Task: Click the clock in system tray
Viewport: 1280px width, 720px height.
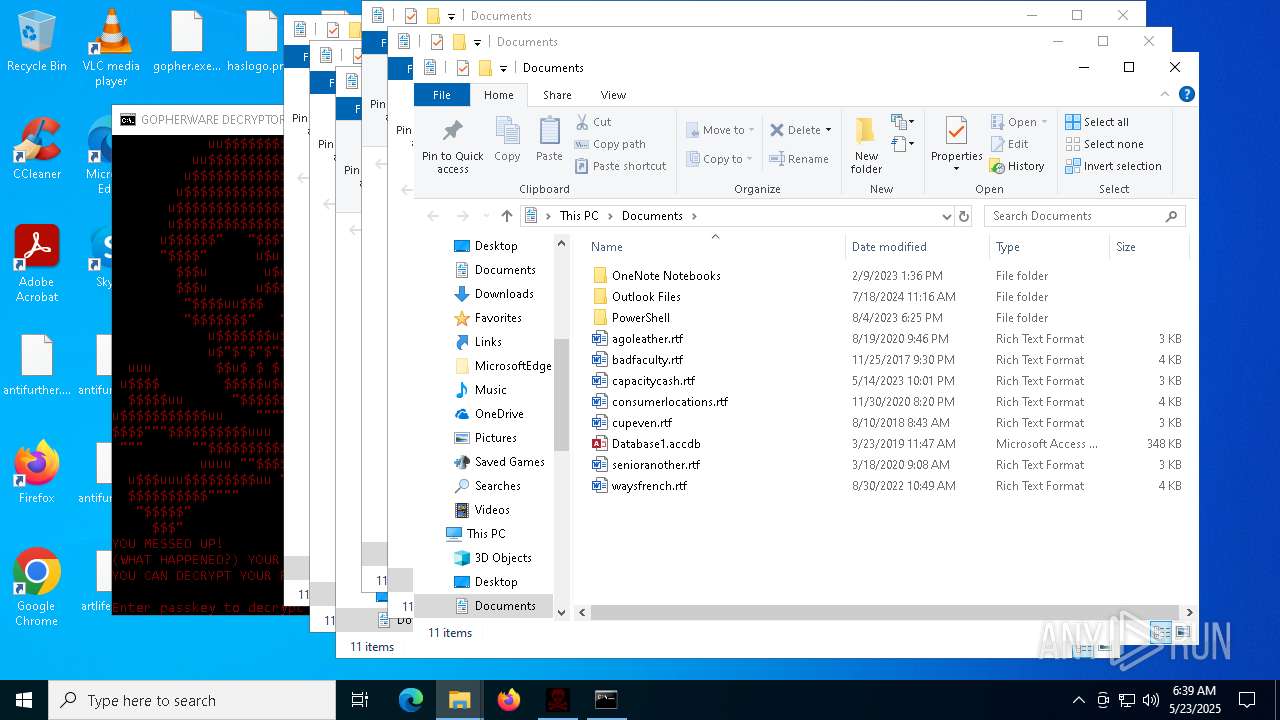Action: coord(1192,700)
